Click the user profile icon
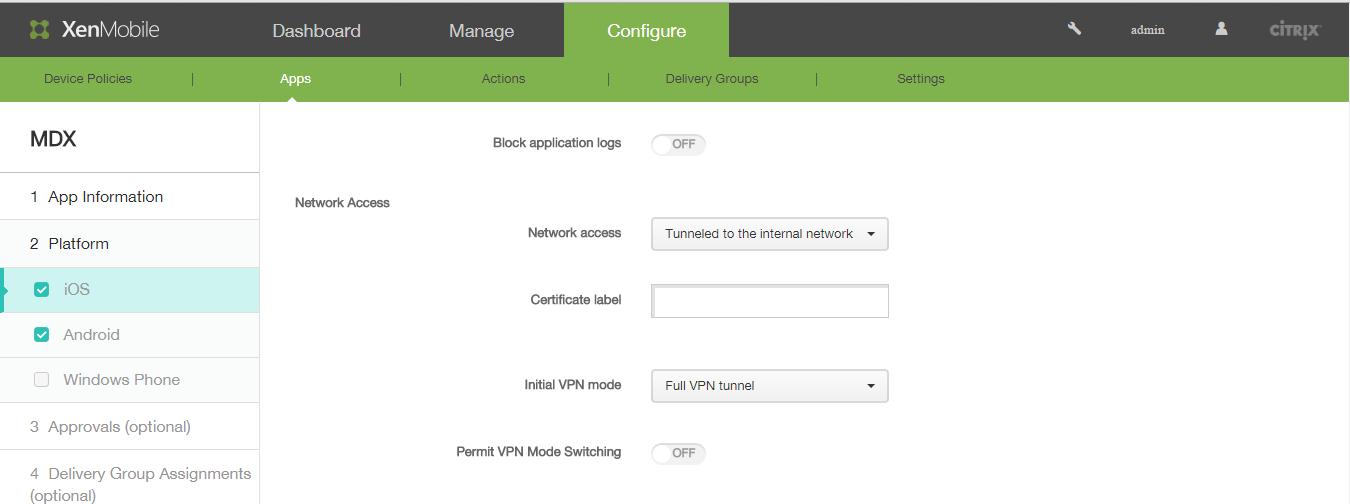This screenshot has width=1350, height=504. pyautogui.click(x=1221, y=29)
